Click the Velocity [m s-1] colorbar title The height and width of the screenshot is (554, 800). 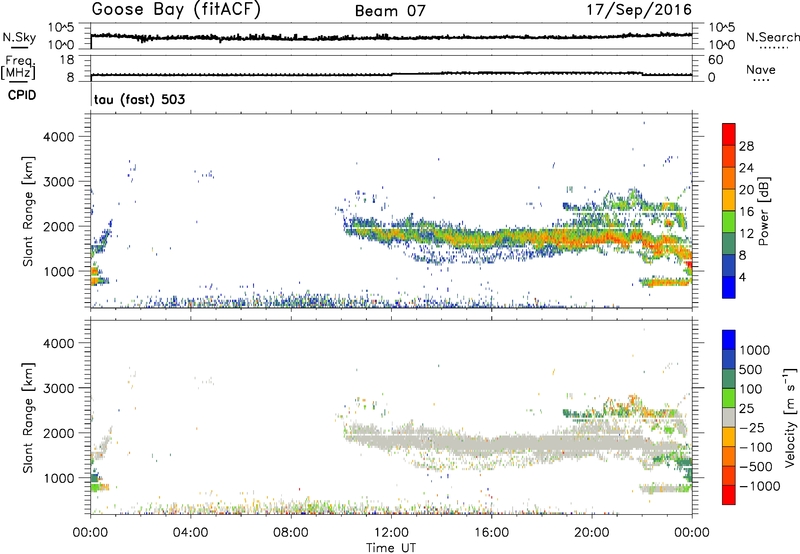[790, 417]
